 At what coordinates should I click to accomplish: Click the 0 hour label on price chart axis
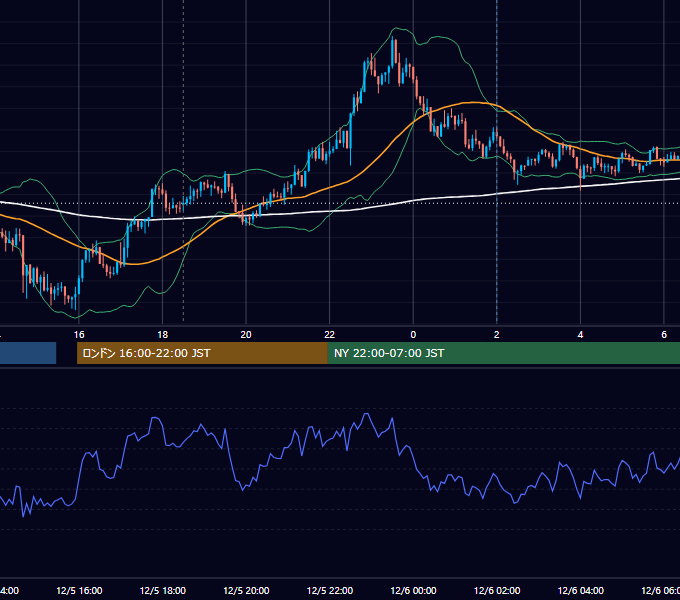(x=413, y=334)
